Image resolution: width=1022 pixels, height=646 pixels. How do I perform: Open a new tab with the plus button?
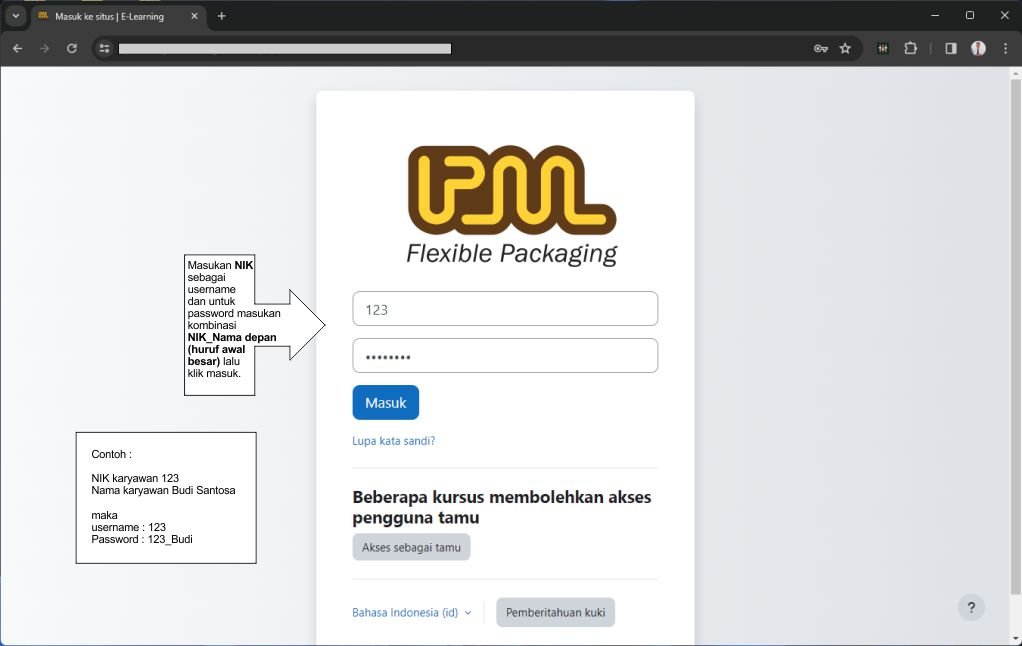point(222,16)
